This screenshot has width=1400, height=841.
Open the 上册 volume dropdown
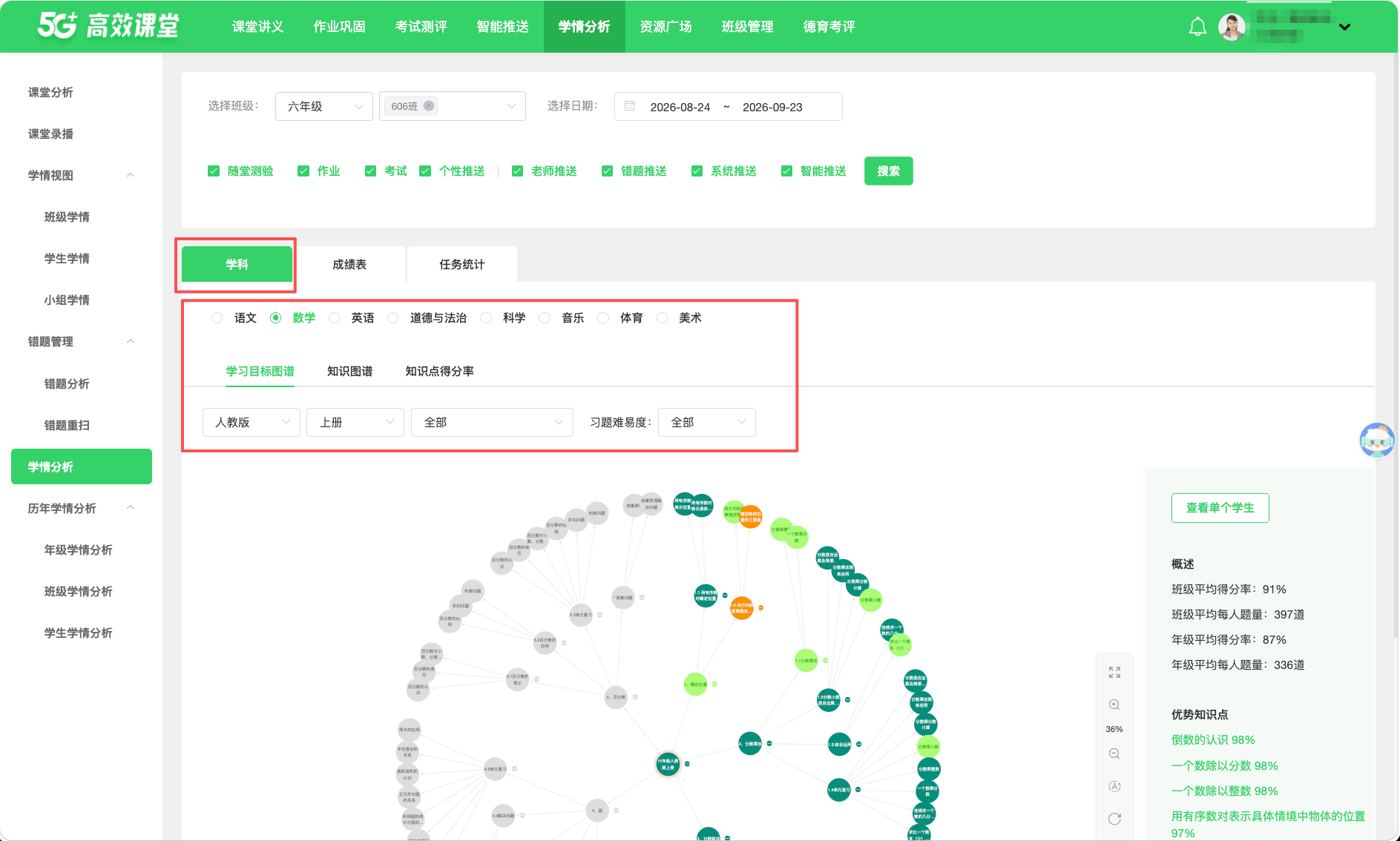pos(355,422)
